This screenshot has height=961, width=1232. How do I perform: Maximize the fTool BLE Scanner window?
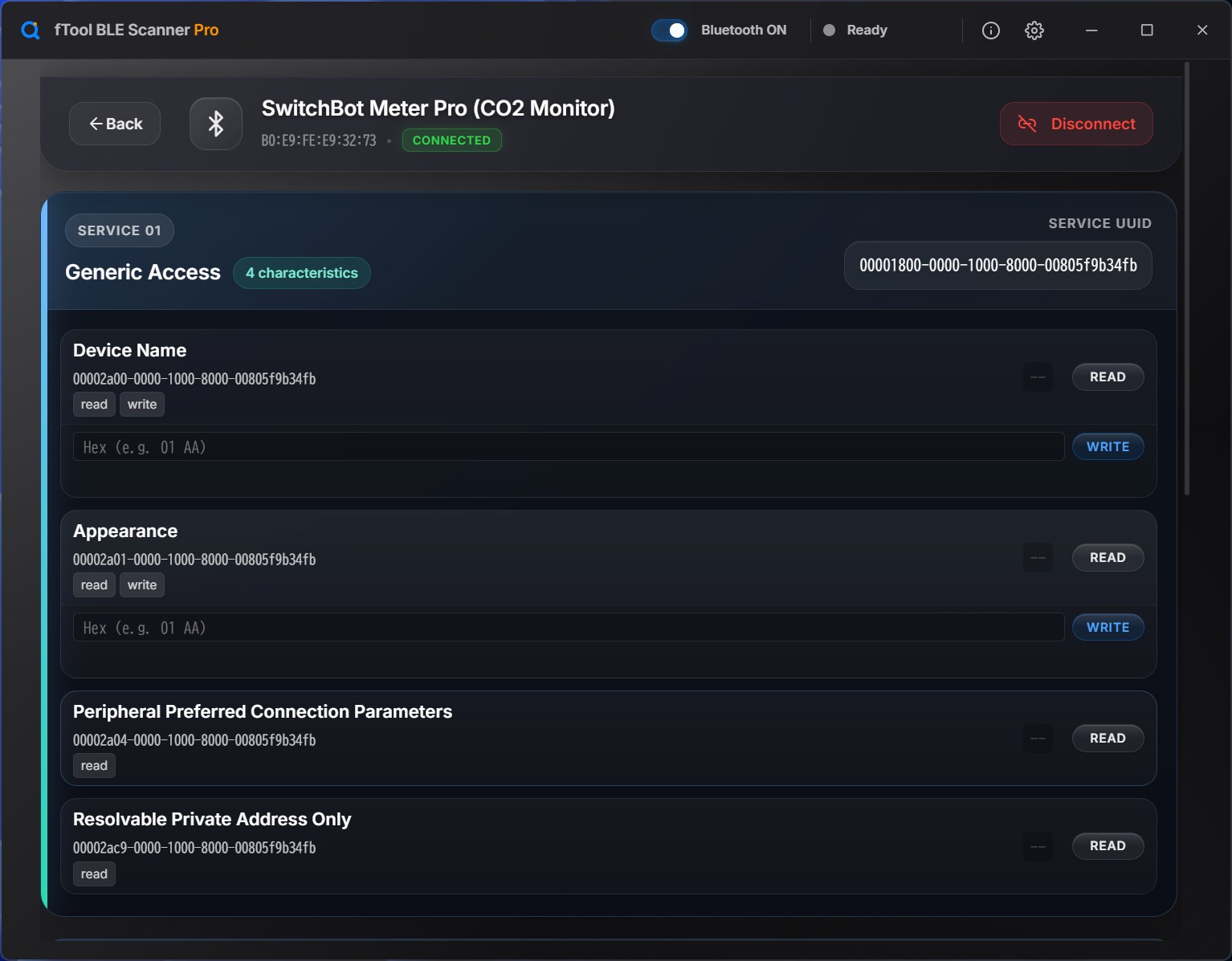tap(1147, 31)
